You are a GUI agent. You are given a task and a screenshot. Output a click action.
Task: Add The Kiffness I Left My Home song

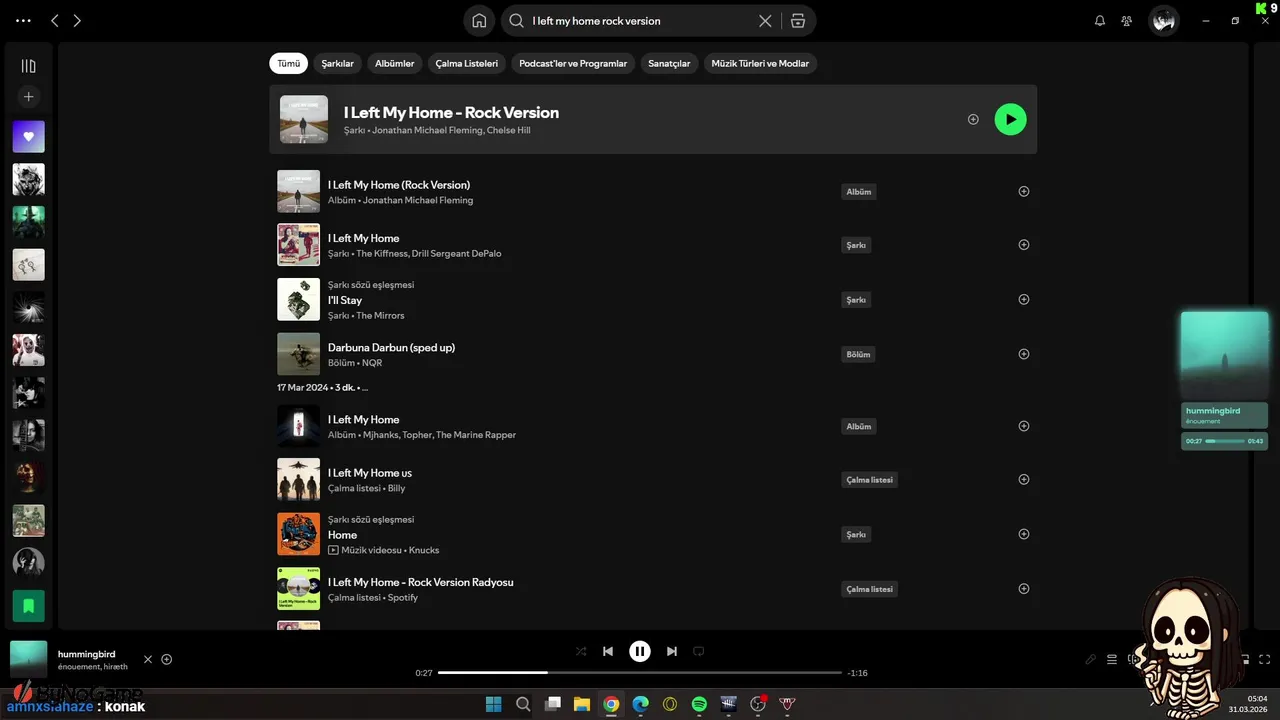point(1023,245)
